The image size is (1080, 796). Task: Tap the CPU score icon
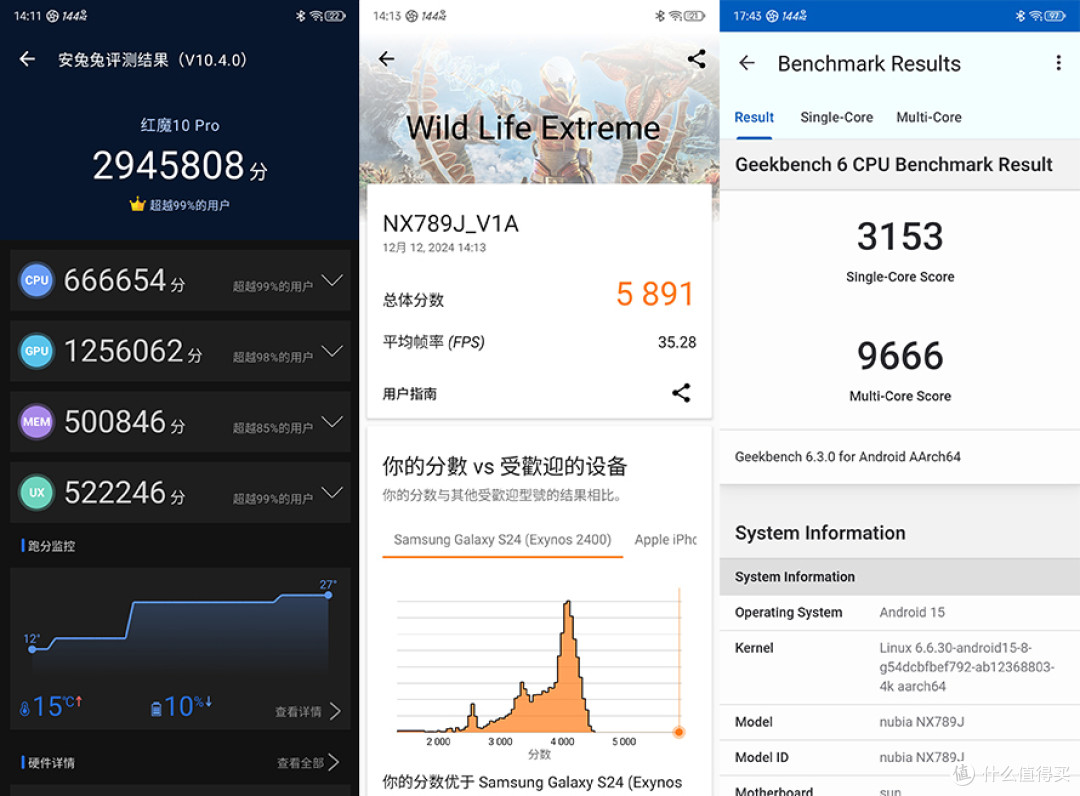point(37,280)
